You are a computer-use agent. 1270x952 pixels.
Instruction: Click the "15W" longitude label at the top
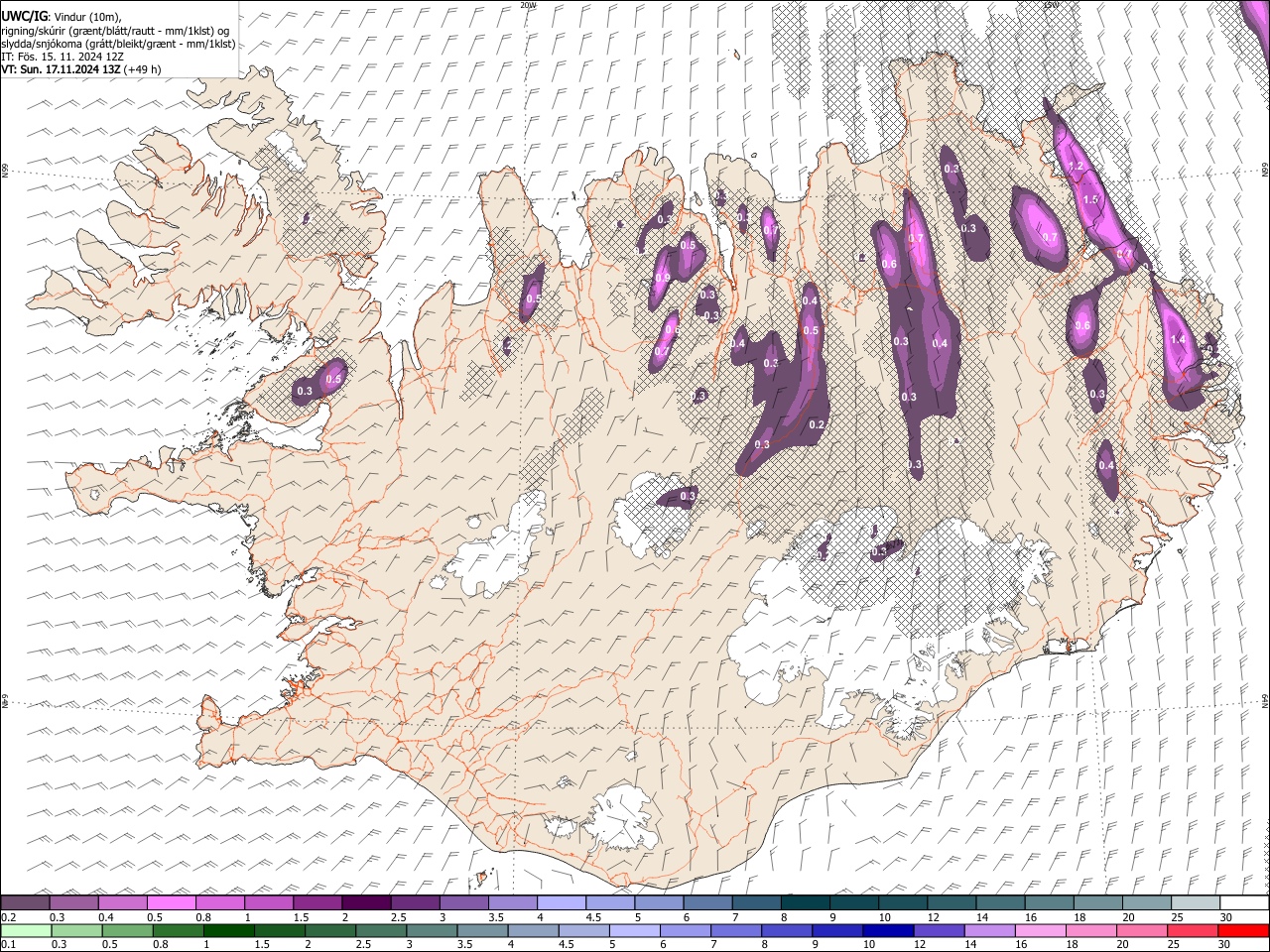tap(1051, 5)
